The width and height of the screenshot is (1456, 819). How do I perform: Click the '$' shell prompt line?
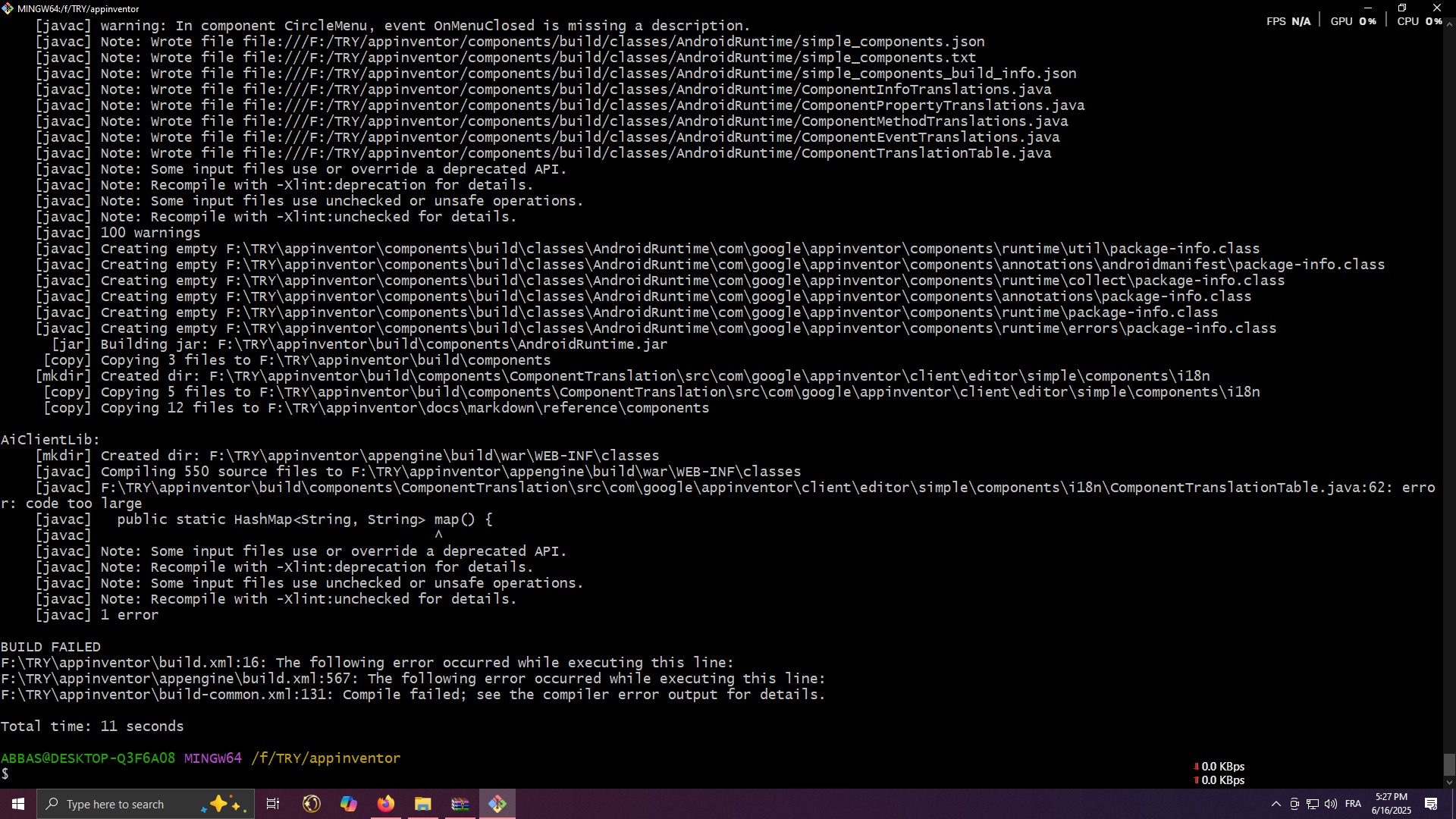coord(5,774)
